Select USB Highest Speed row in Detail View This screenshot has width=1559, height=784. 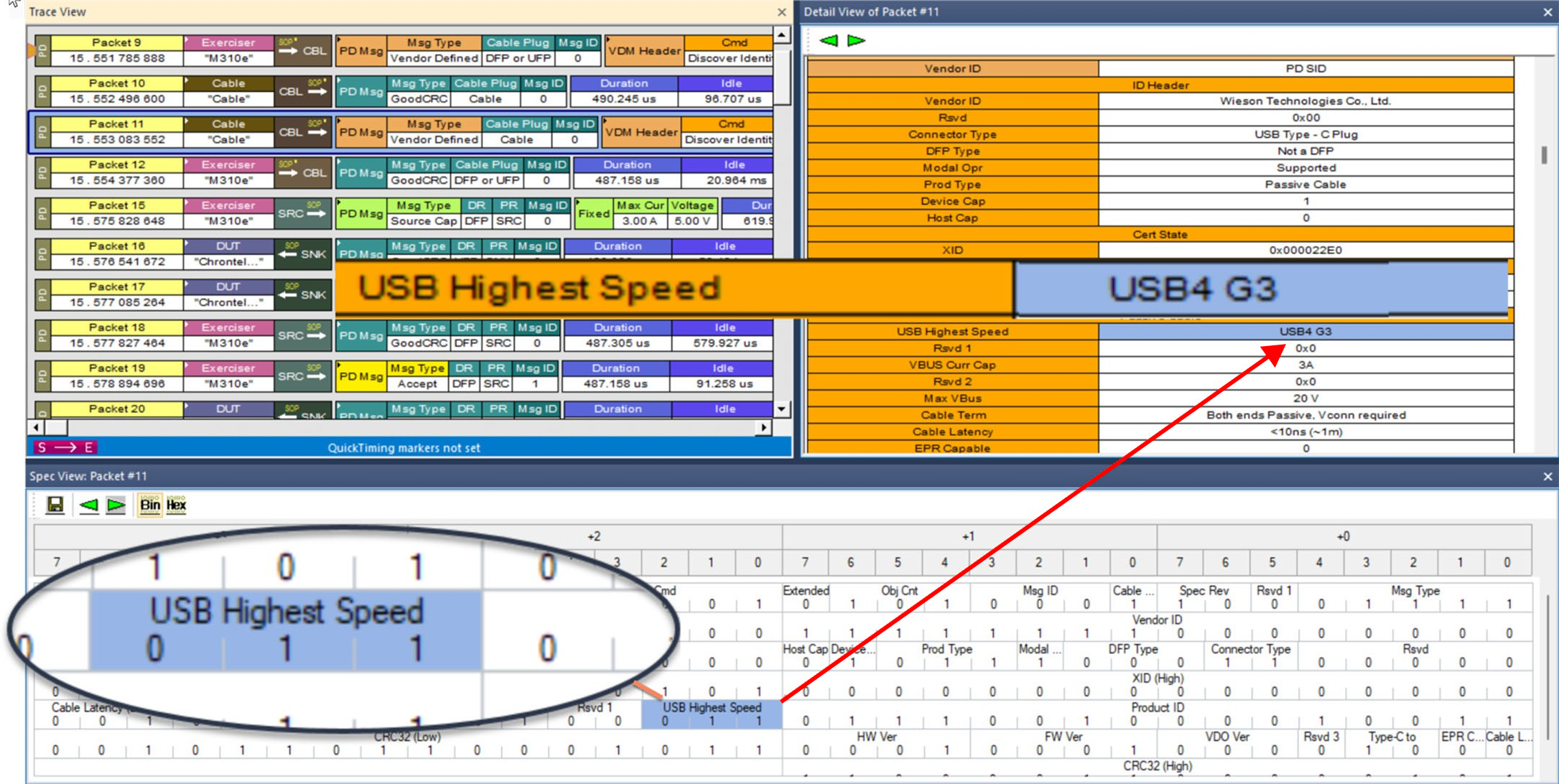[x=1160, y=332]
